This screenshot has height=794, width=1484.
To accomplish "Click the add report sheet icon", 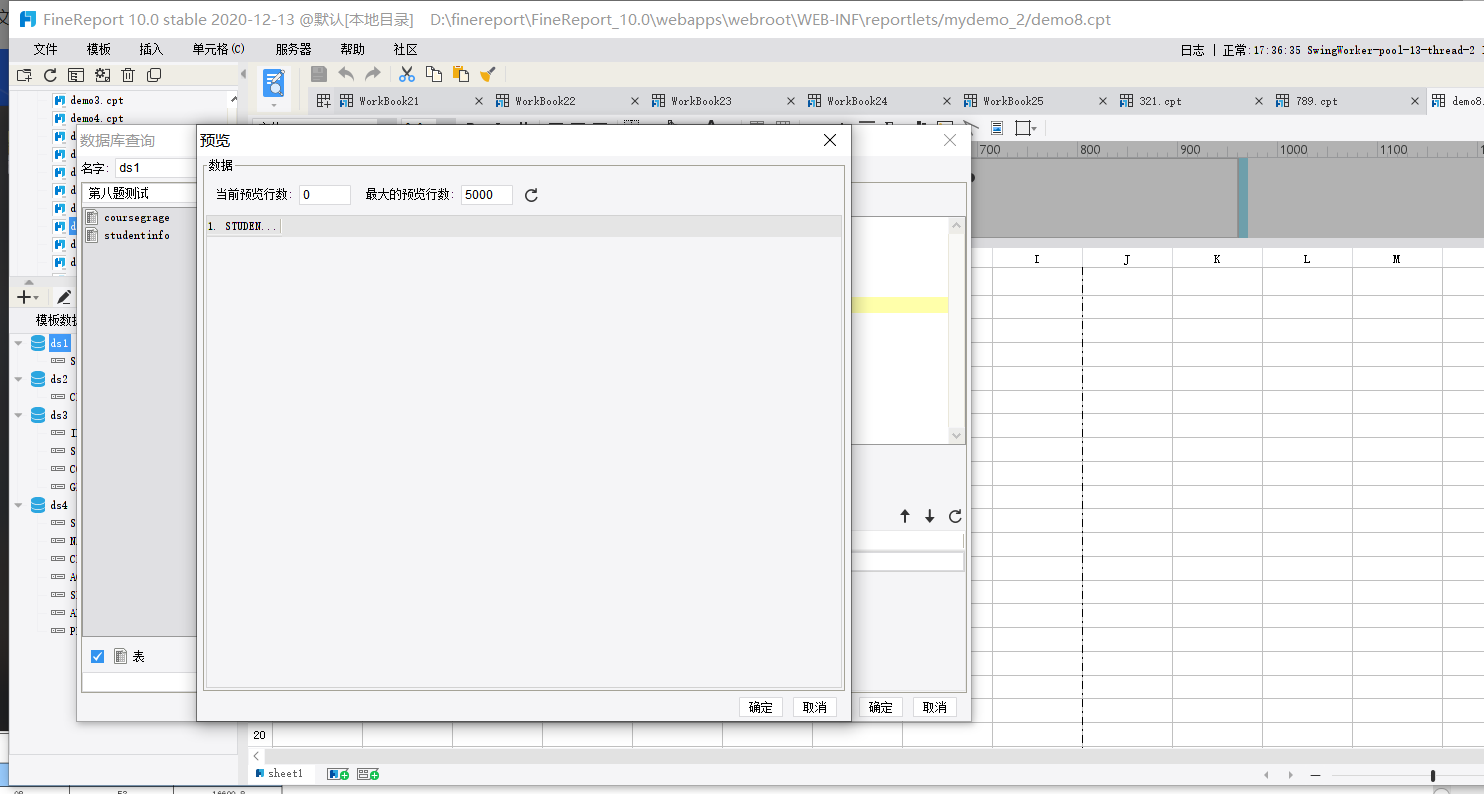I will point(338,774).
